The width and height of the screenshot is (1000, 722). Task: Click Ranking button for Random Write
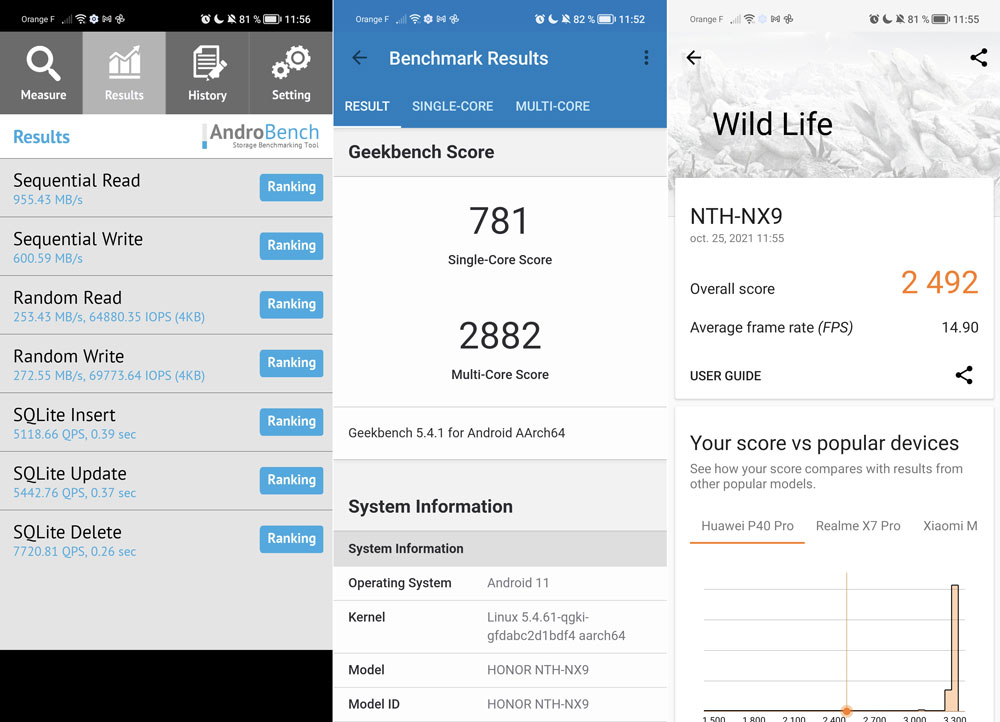pos(291,363)
